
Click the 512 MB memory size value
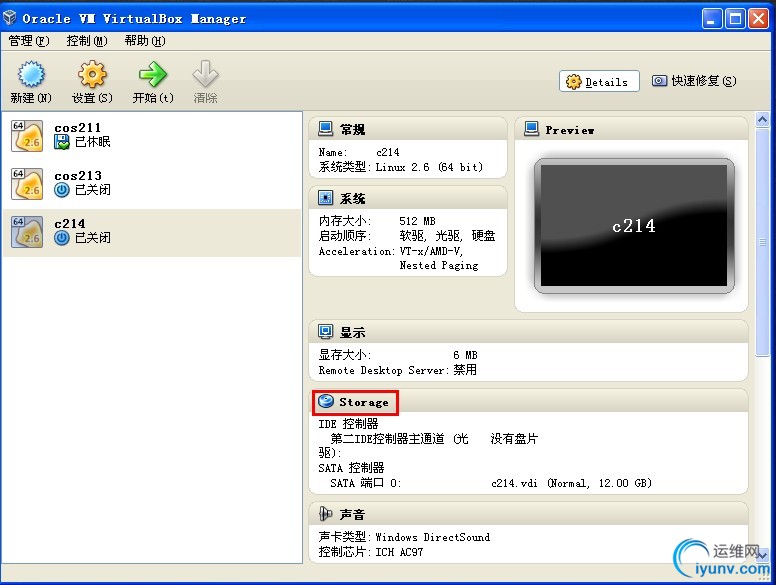coord(417,221)
